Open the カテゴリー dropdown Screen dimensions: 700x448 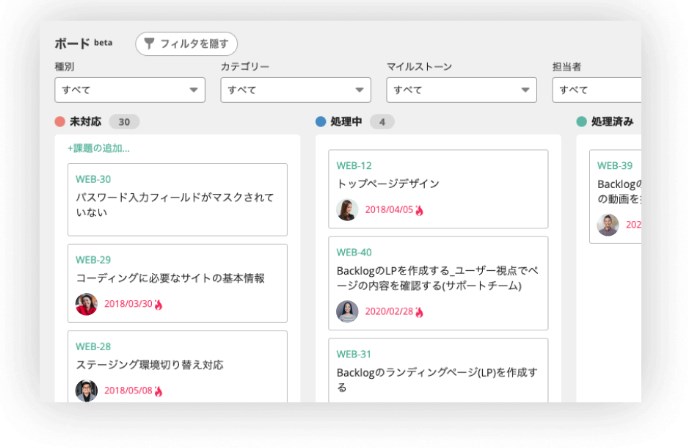pos(295,90)
